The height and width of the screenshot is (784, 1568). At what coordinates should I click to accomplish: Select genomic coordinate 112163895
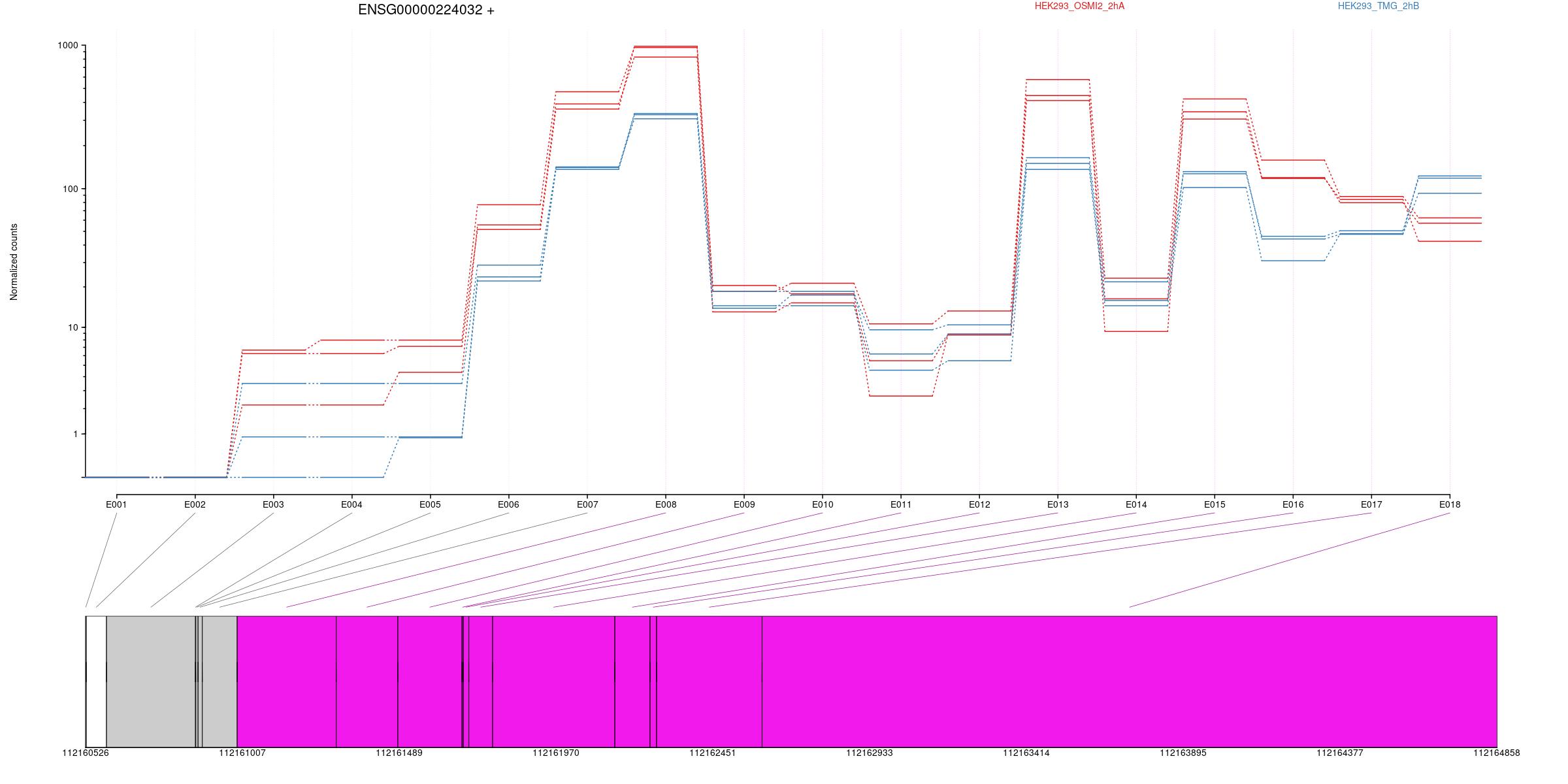1183,753
